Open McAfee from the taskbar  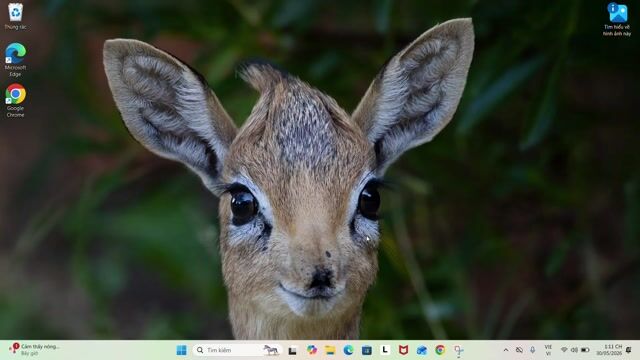click(x=403, y=350)
